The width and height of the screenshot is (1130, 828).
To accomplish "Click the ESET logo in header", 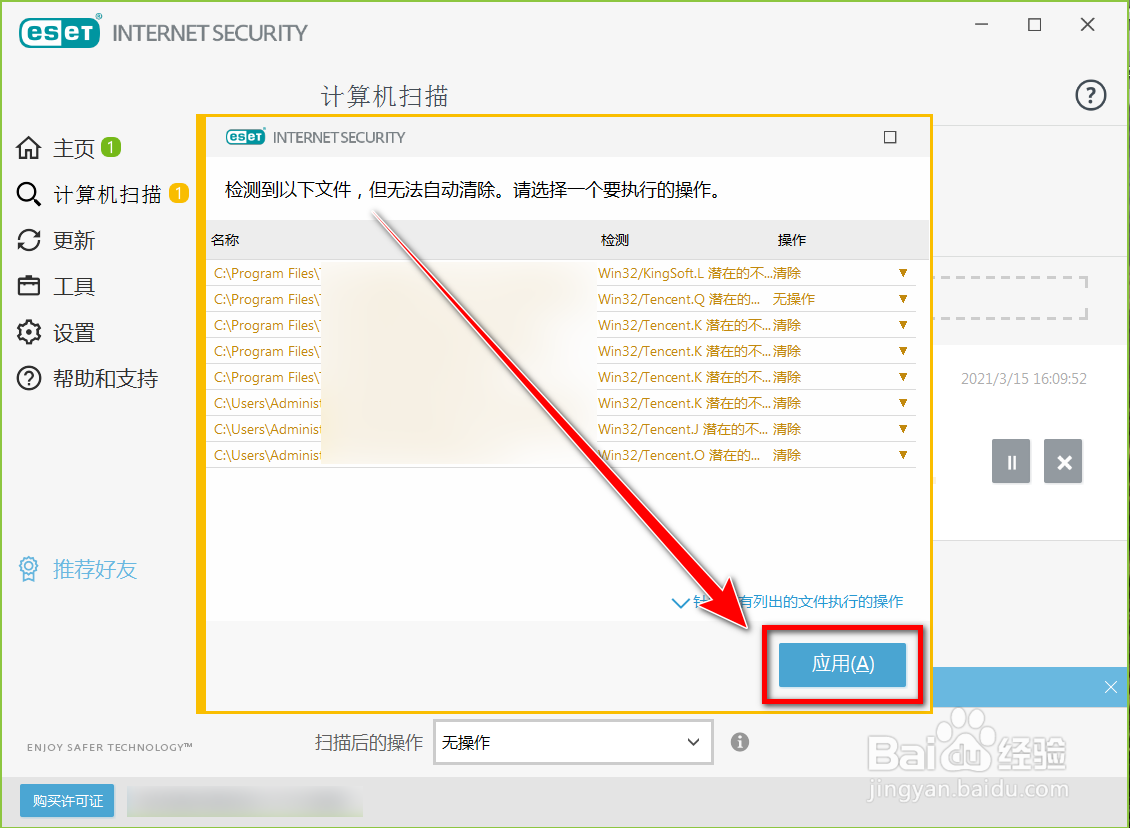I will point(60,32).
